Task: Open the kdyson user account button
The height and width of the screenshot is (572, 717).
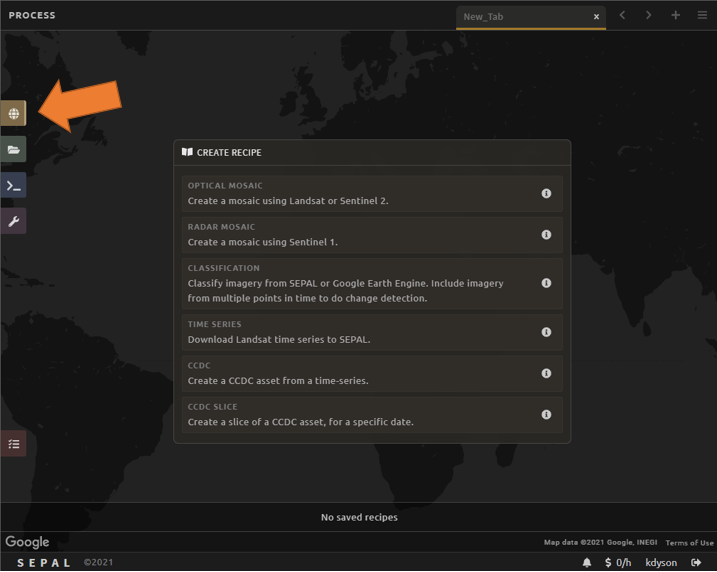Action: click(660, 563)
